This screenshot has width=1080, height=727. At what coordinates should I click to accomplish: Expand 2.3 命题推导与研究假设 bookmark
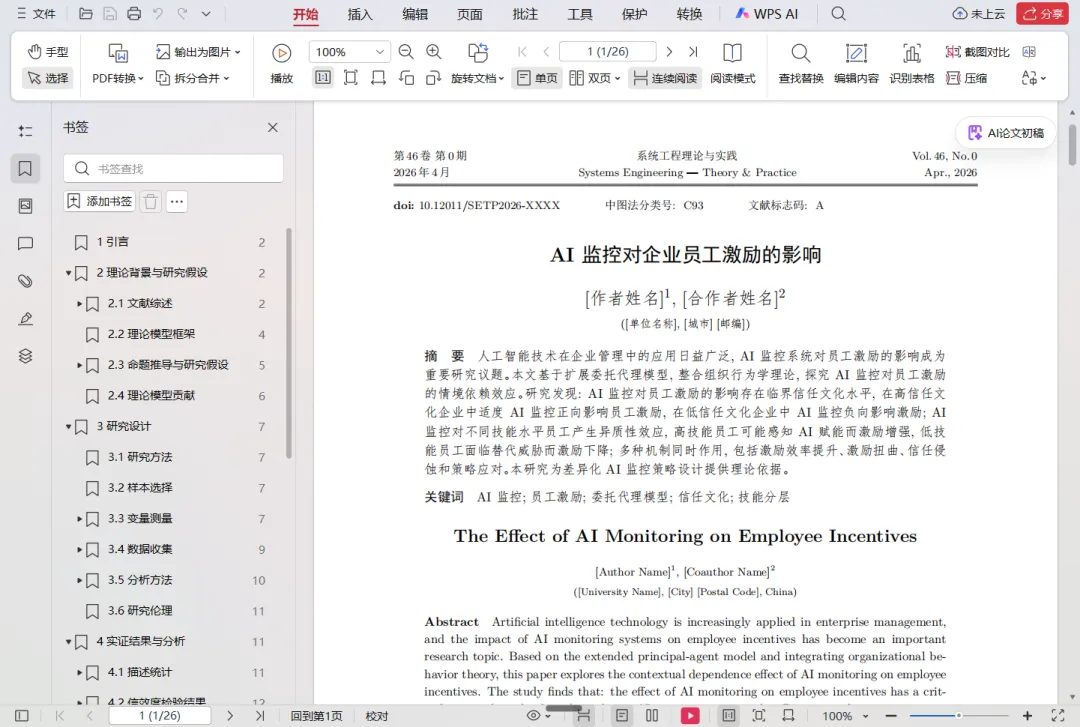79,365
